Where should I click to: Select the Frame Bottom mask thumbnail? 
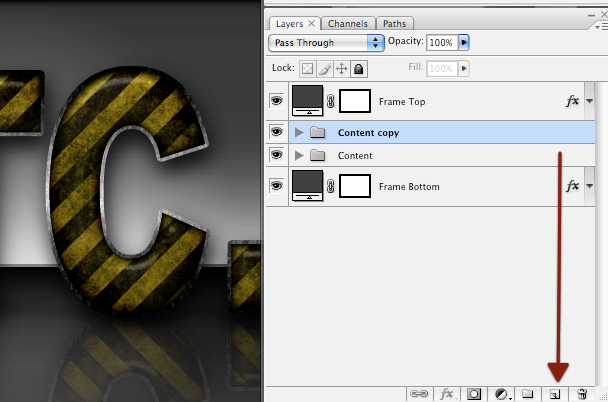point(355,186)
